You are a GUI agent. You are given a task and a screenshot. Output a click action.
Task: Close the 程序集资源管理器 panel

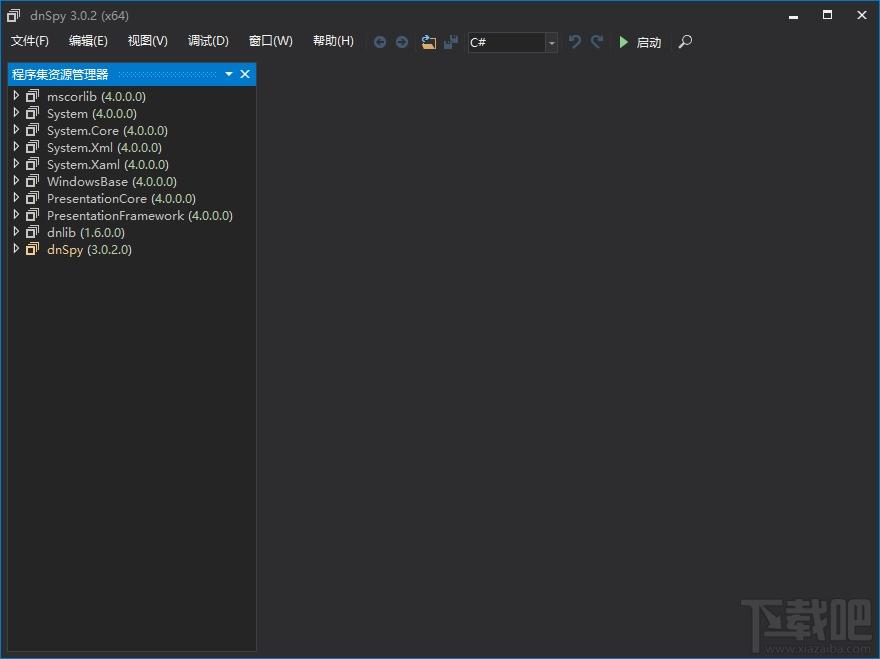(245, 74)
